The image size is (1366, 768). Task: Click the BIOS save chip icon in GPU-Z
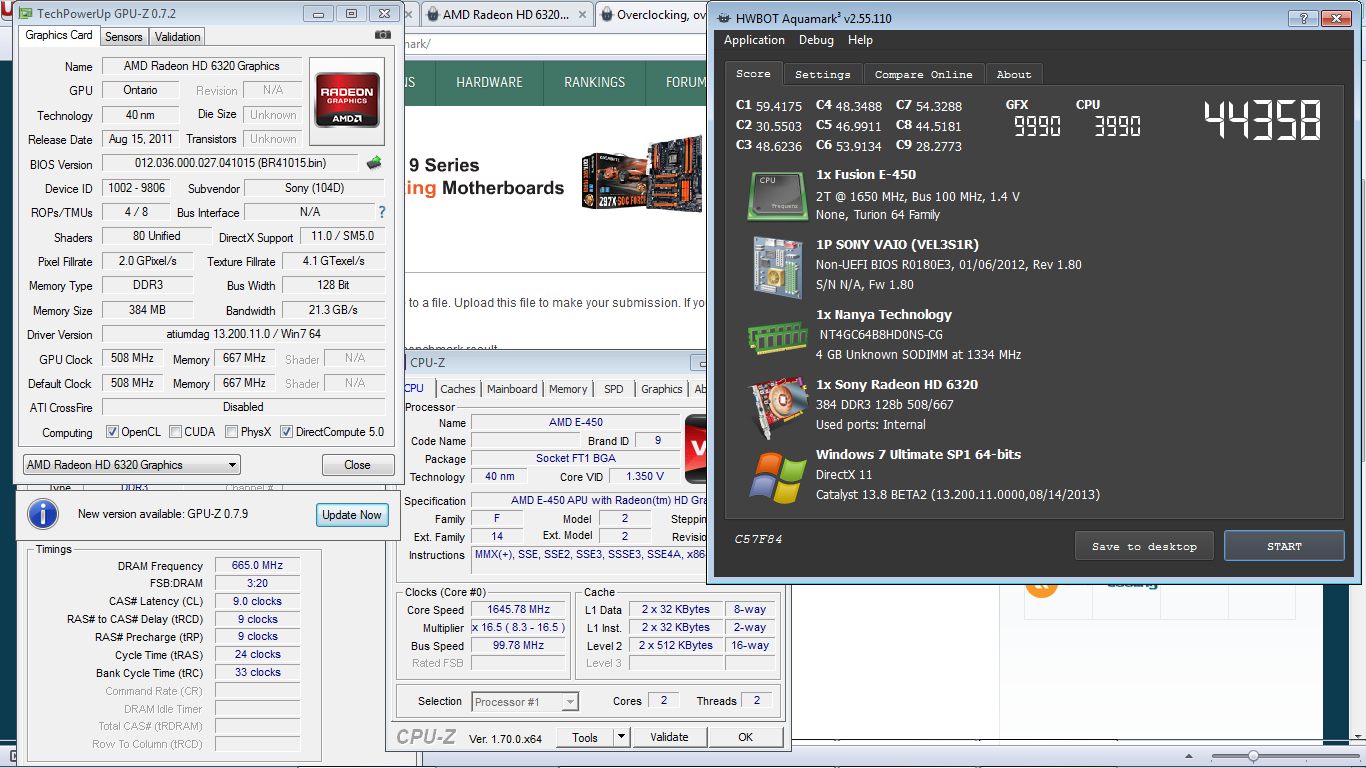(374, 162)
